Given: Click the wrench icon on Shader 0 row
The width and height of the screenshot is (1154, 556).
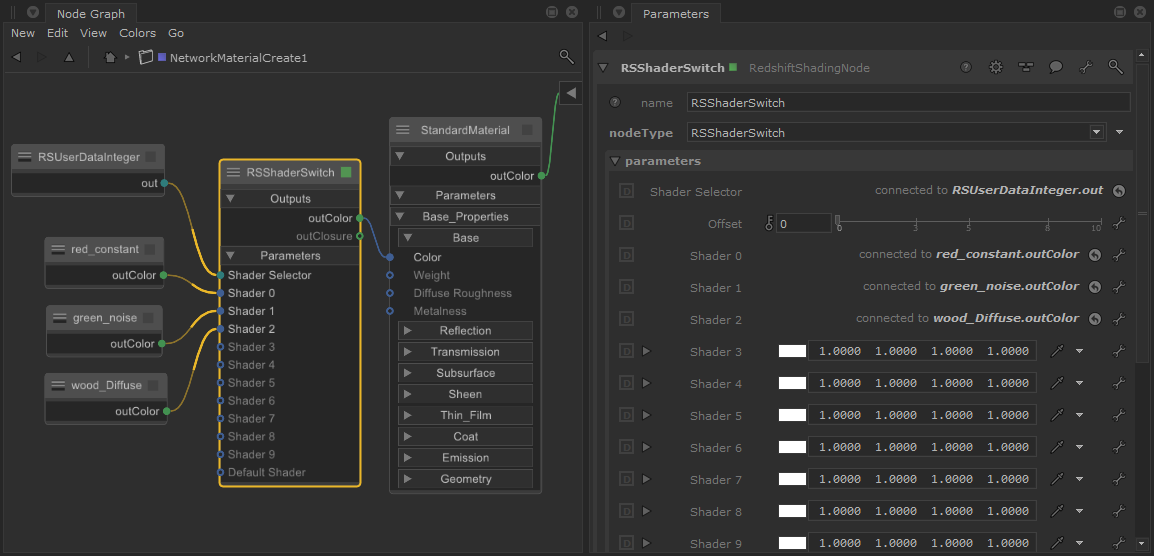Looking at the screenshot, I should 1119,256.
